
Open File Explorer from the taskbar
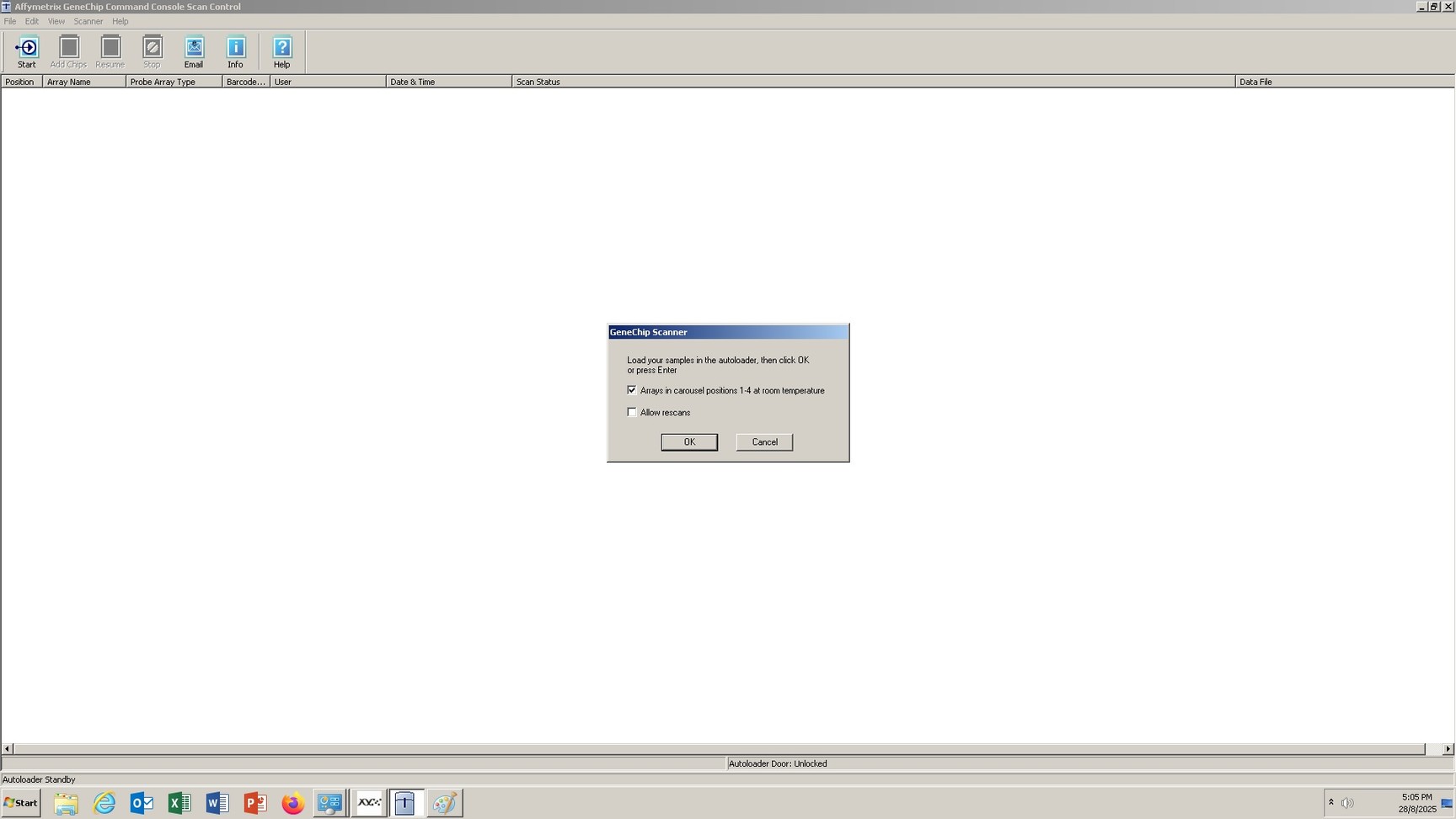[x=67, y=803]
